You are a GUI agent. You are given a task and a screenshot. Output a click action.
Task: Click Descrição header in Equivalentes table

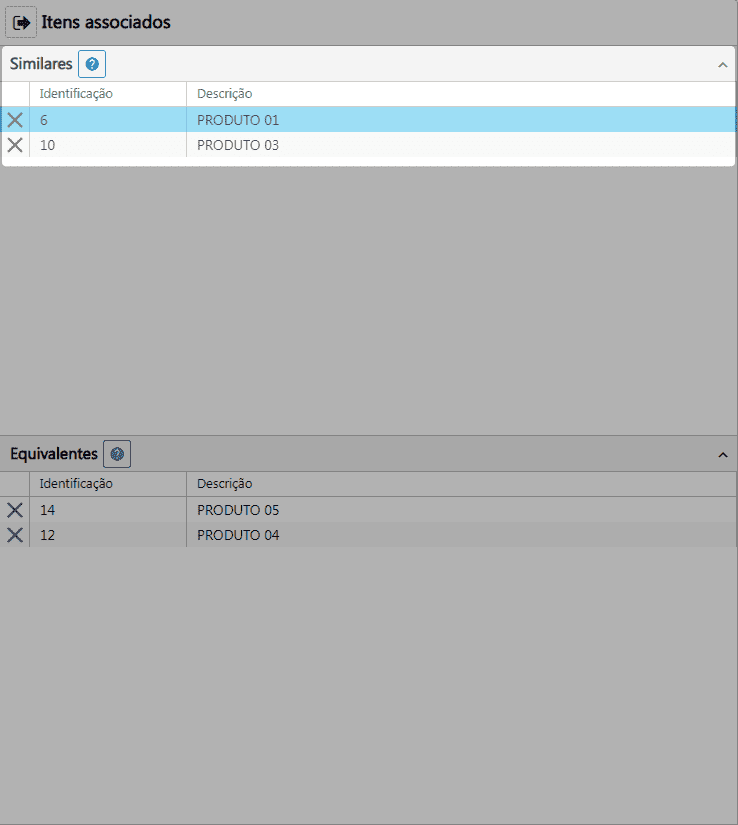point(225,484)
